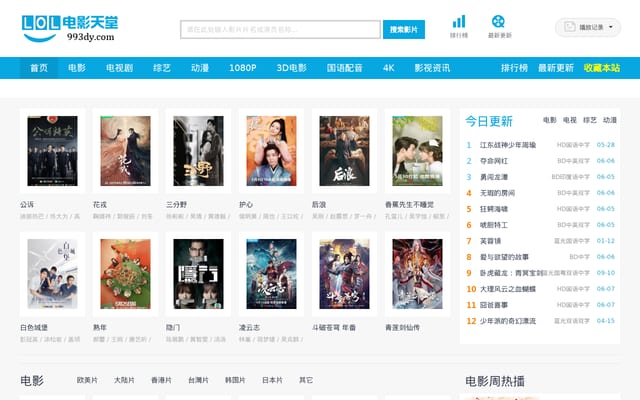This screenshot has width=640, height=400.
Task: Click the 白色城堡 title text link
Action: coord(34,327)
